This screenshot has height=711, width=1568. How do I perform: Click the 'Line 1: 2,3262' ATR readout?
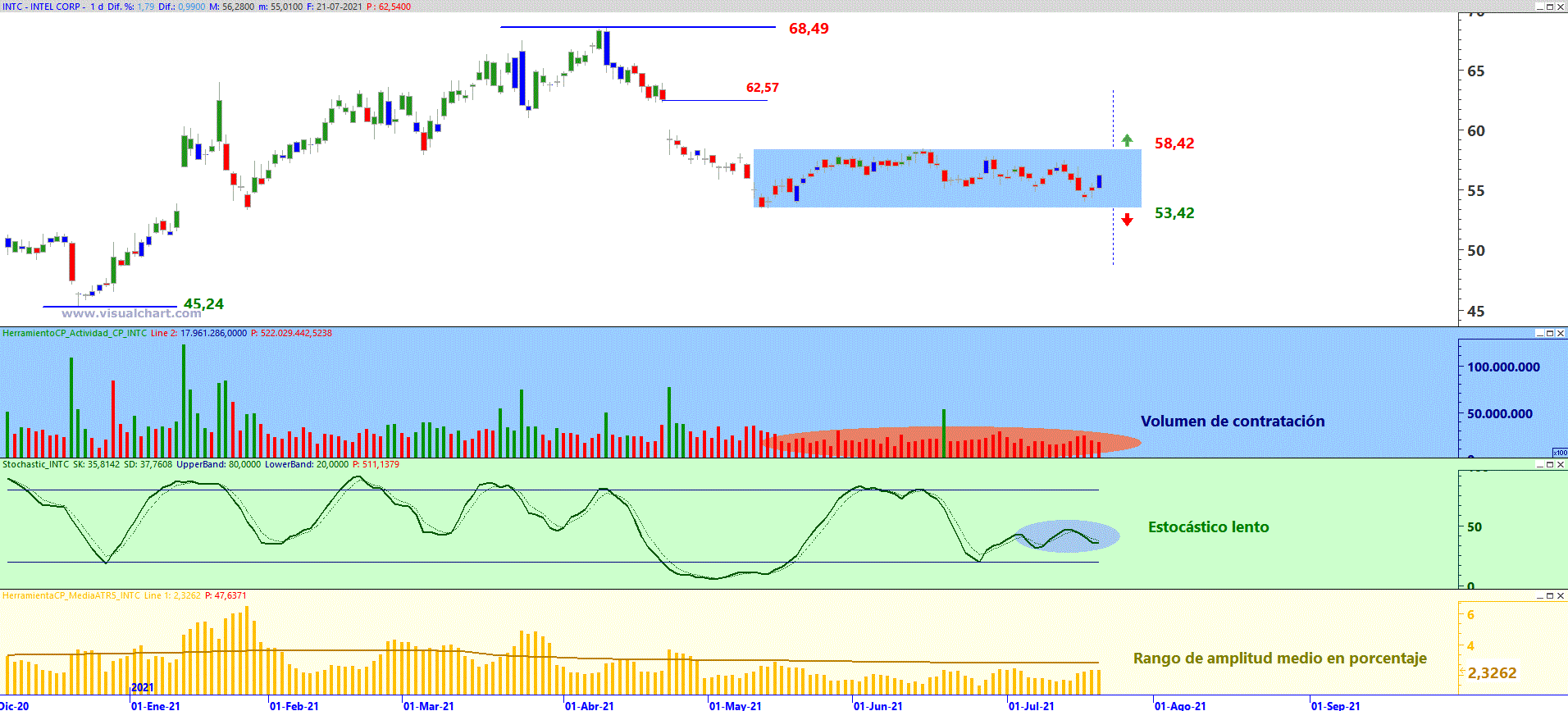pos(172,595)
